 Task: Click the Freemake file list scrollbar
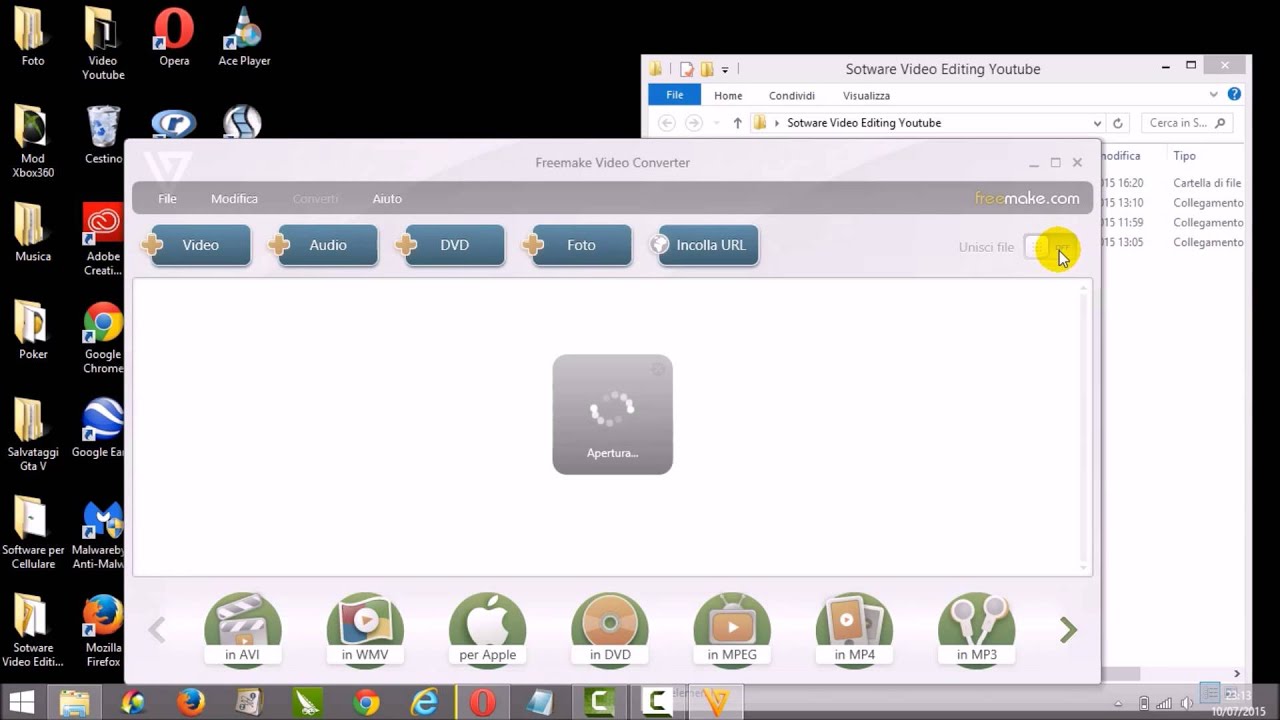click(x=1084, y=427)
